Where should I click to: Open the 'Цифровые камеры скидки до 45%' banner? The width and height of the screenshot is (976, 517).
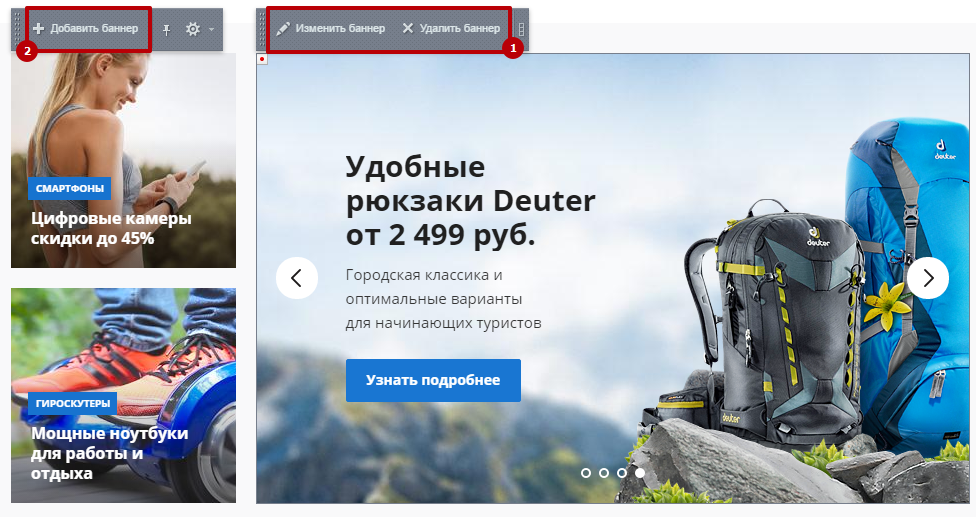click(x=123, y=161)
